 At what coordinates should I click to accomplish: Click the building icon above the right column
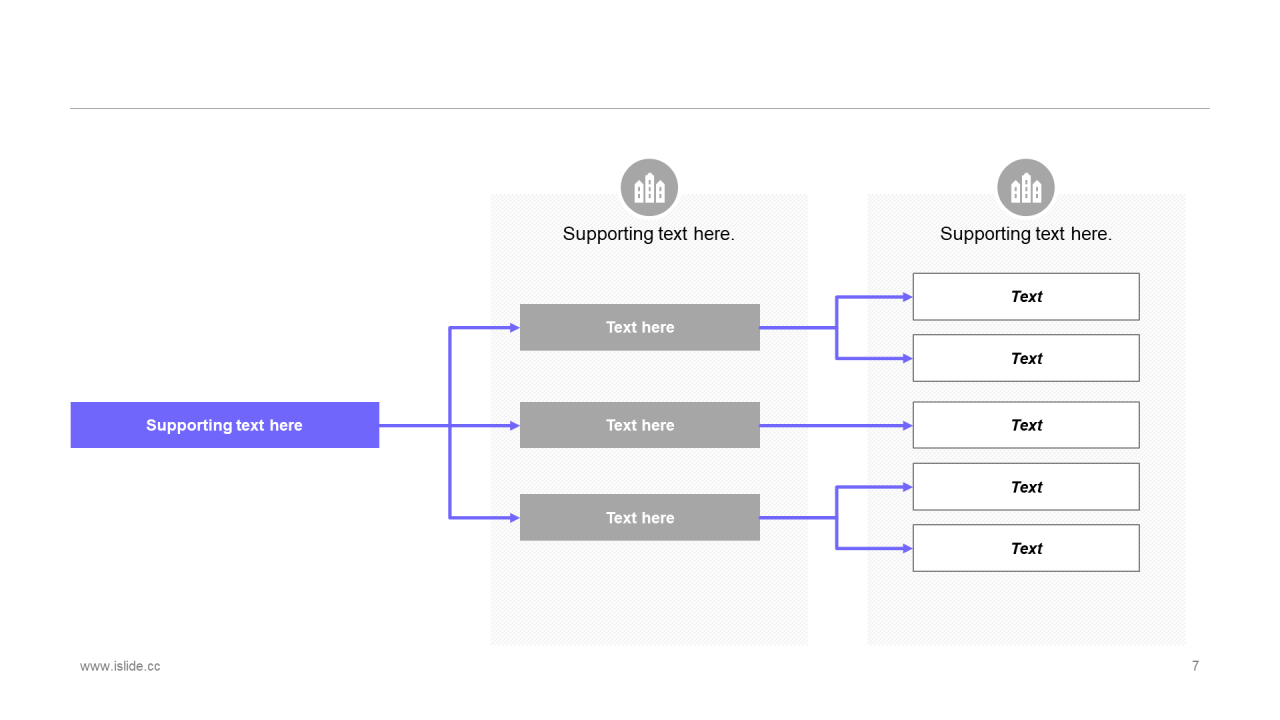coord(1026,188)
